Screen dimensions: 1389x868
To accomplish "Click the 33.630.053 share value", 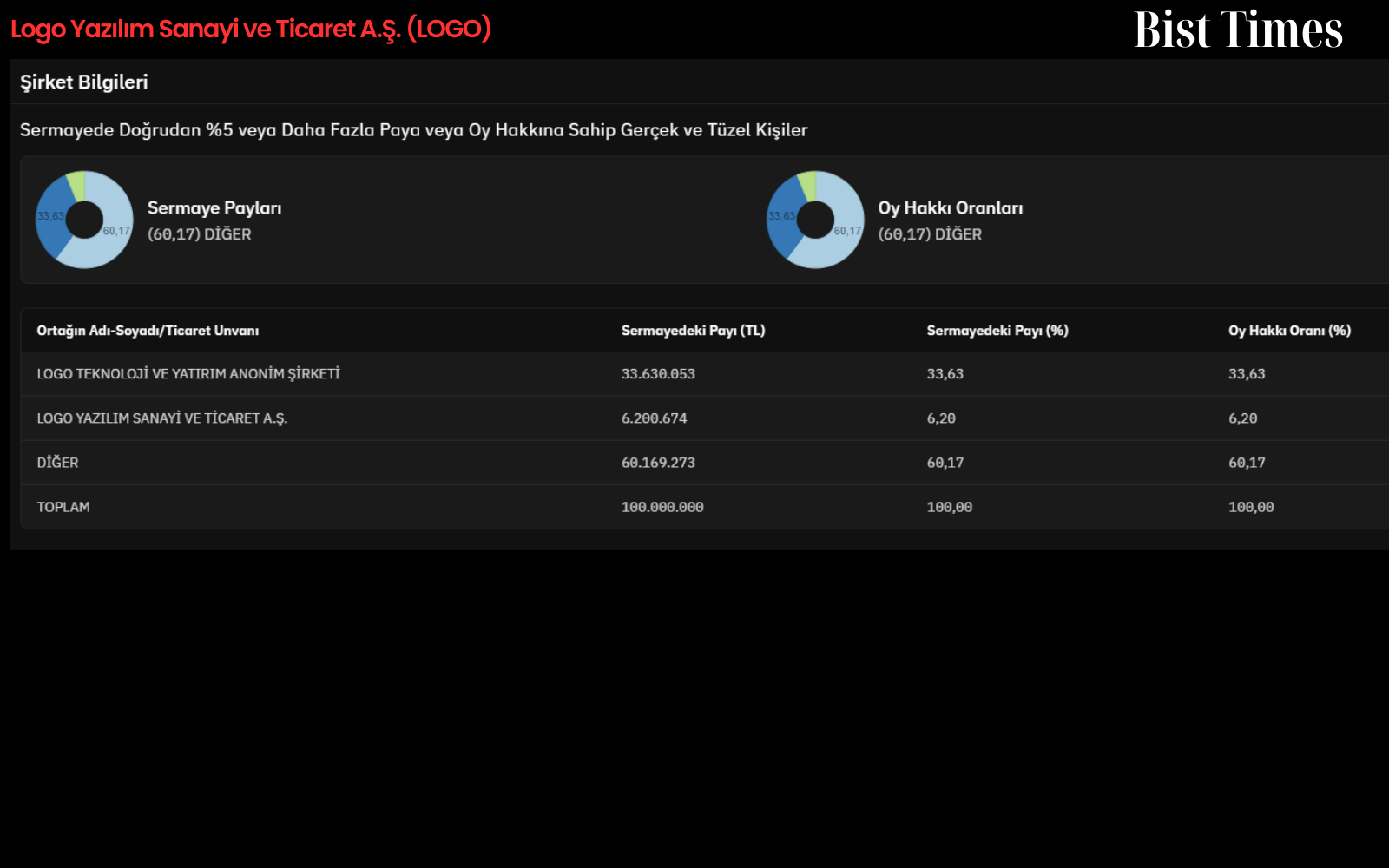I will 658,374.
